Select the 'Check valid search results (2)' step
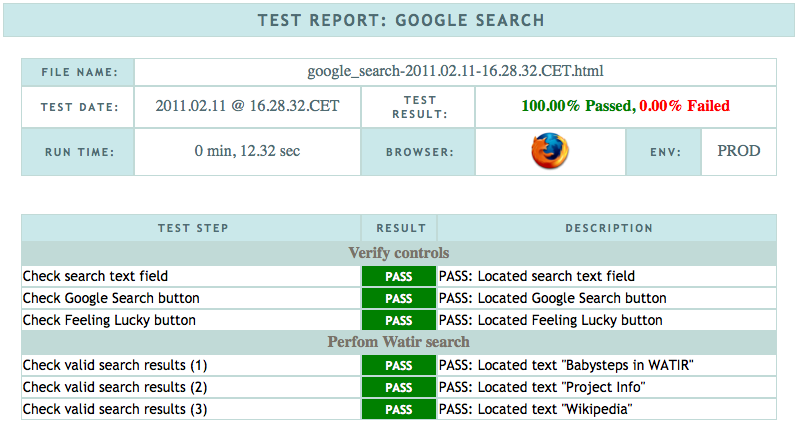Viewport: 796px width, 440px height. click(x=115, y=387)
